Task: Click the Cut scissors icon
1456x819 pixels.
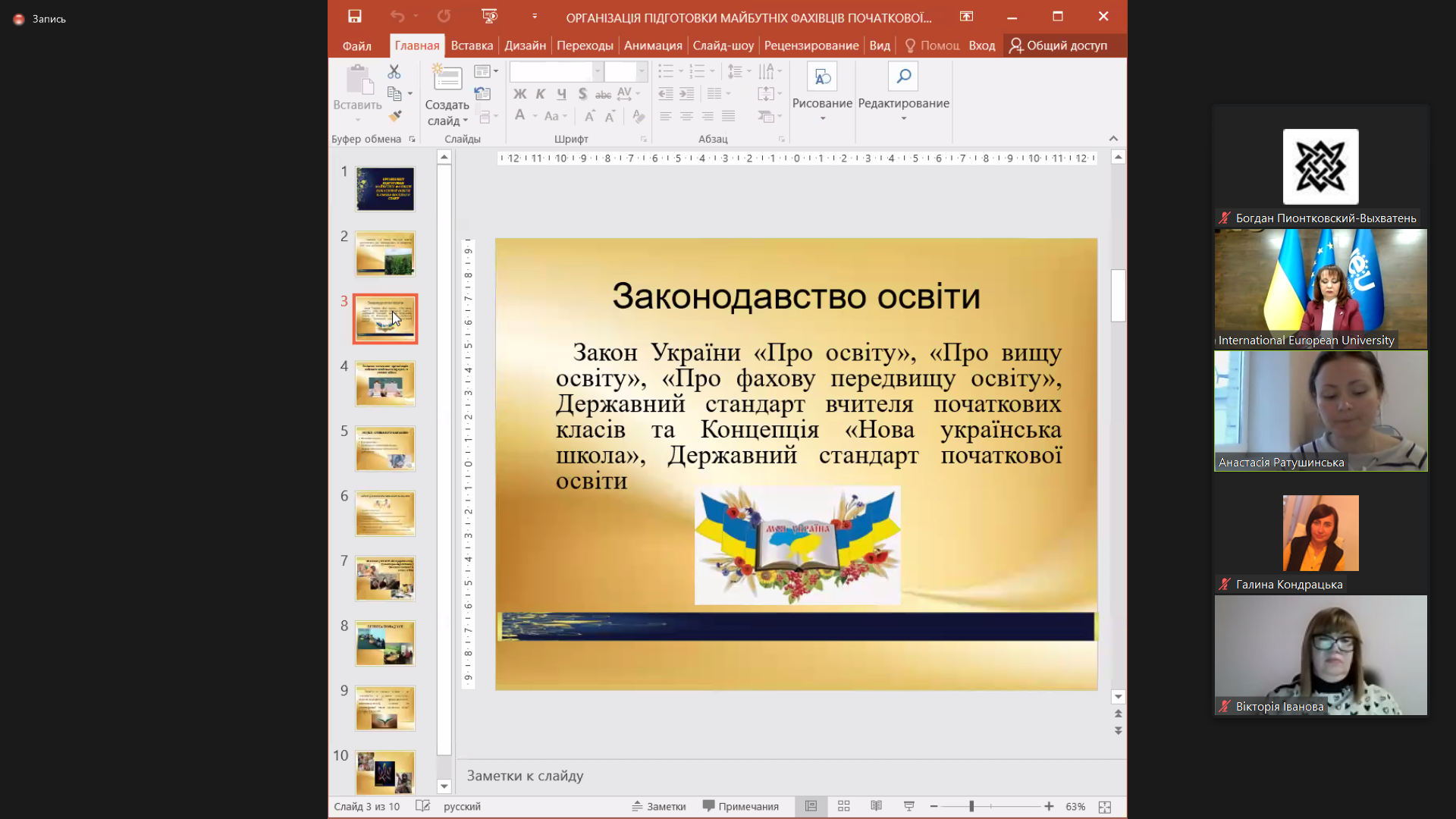Action: (x=394, y=71)
